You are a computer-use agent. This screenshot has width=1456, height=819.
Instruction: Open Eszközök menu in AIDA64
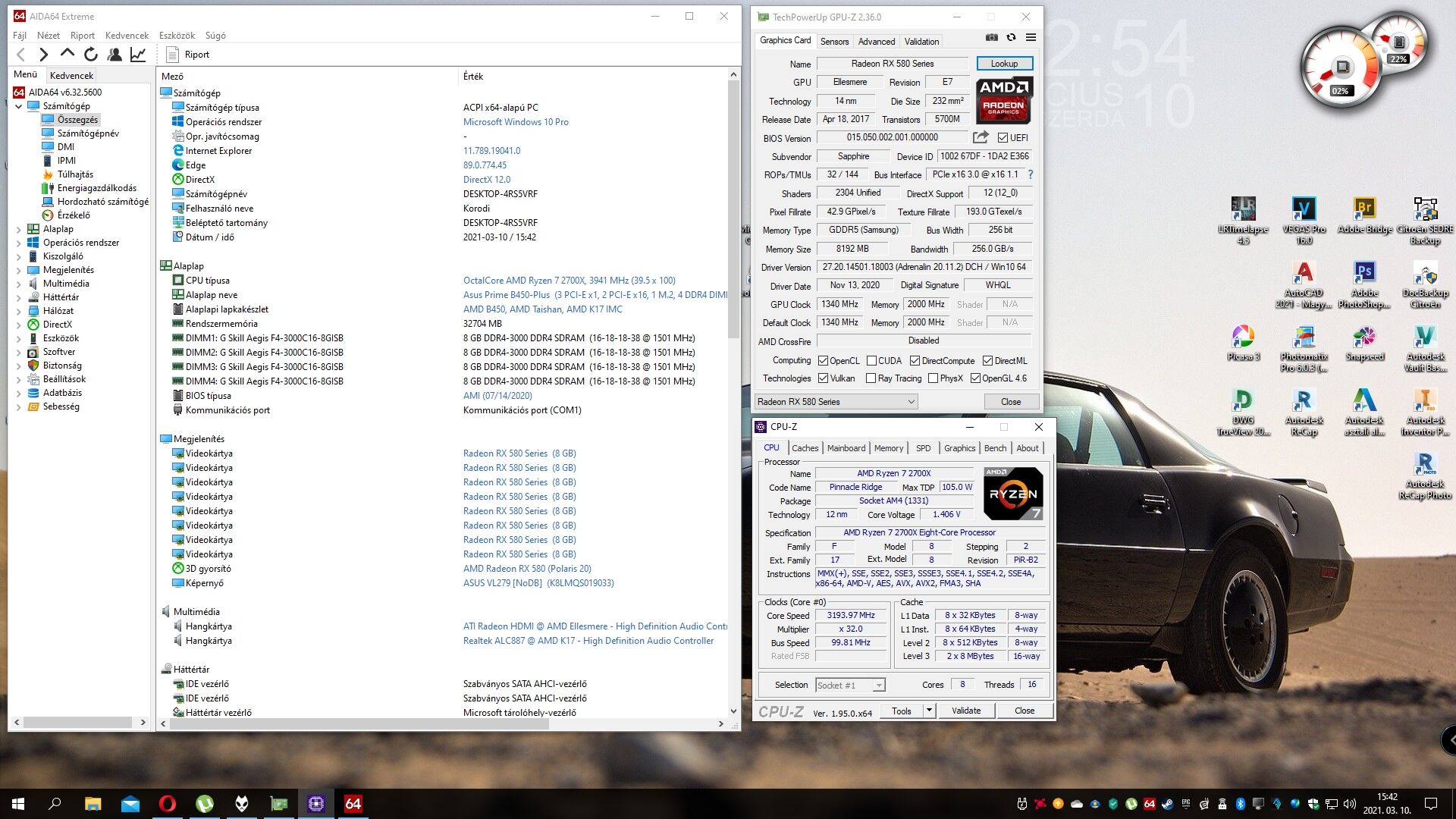[177, 36]
